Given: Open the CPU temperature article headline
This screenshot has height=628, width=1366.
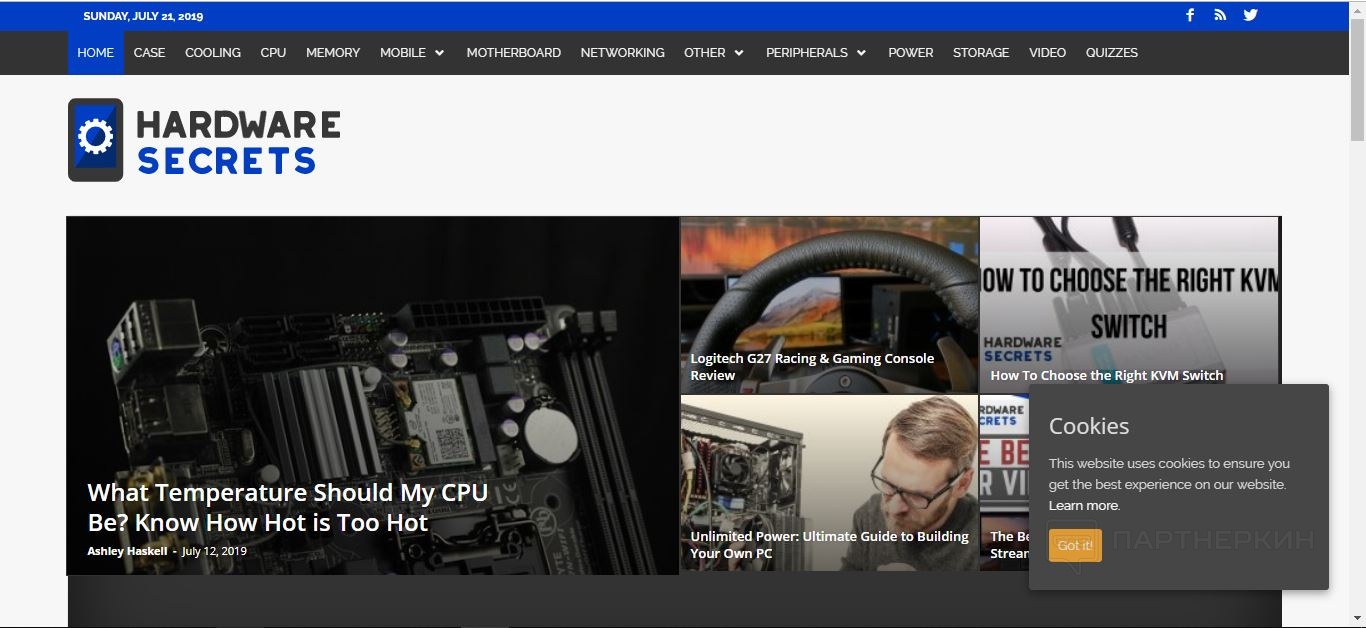Looking at the screenshot, I should point(288,507).
